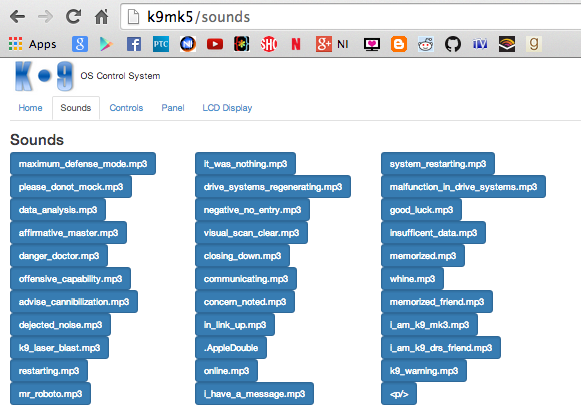Viewport: 581px width, 416px height.
Task: Play whine.mp3 sound
Action: click(x=412, y=278)
